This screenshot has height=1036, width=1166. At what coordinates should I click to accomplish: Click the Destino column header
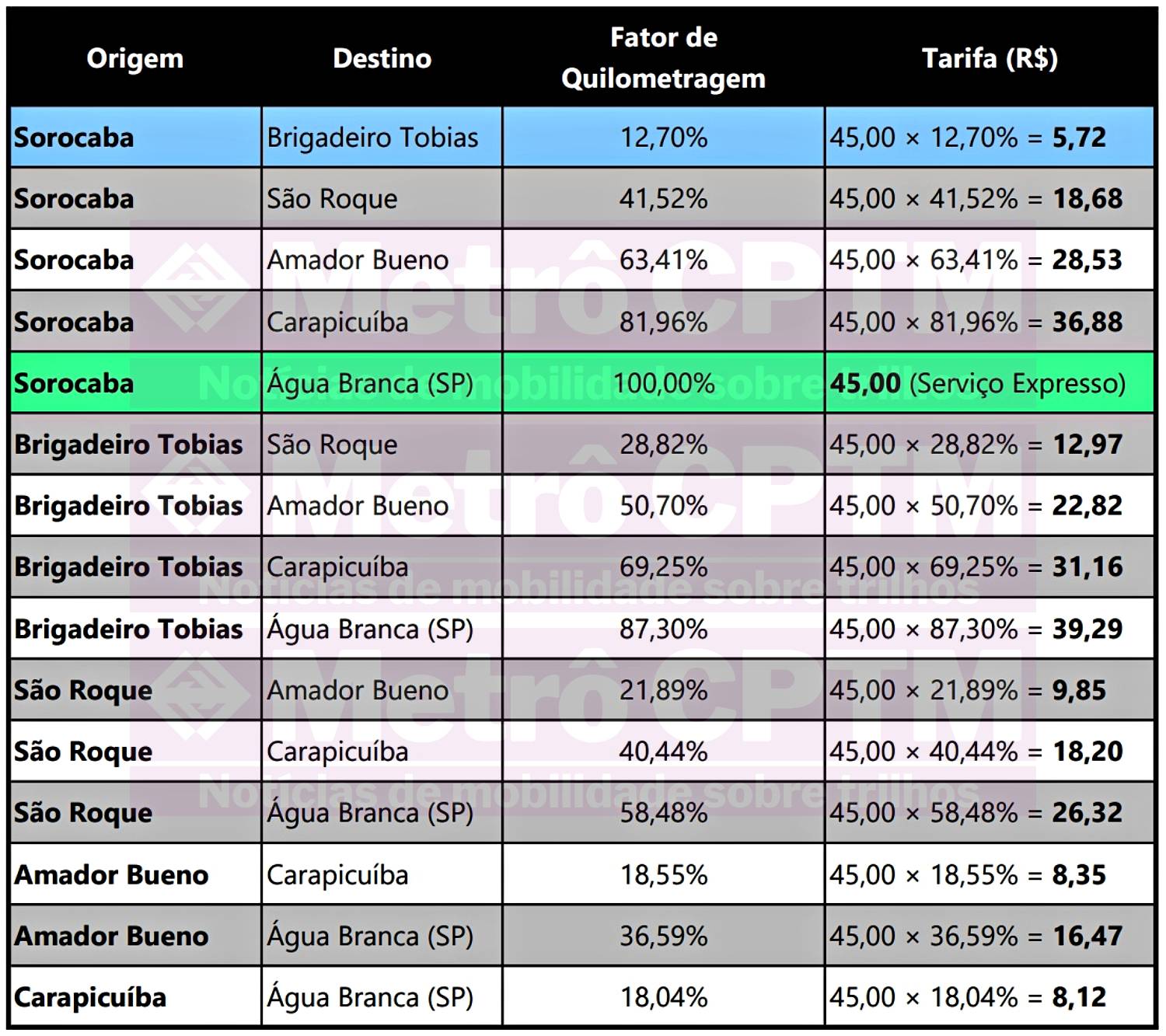(x=382, y=58)
